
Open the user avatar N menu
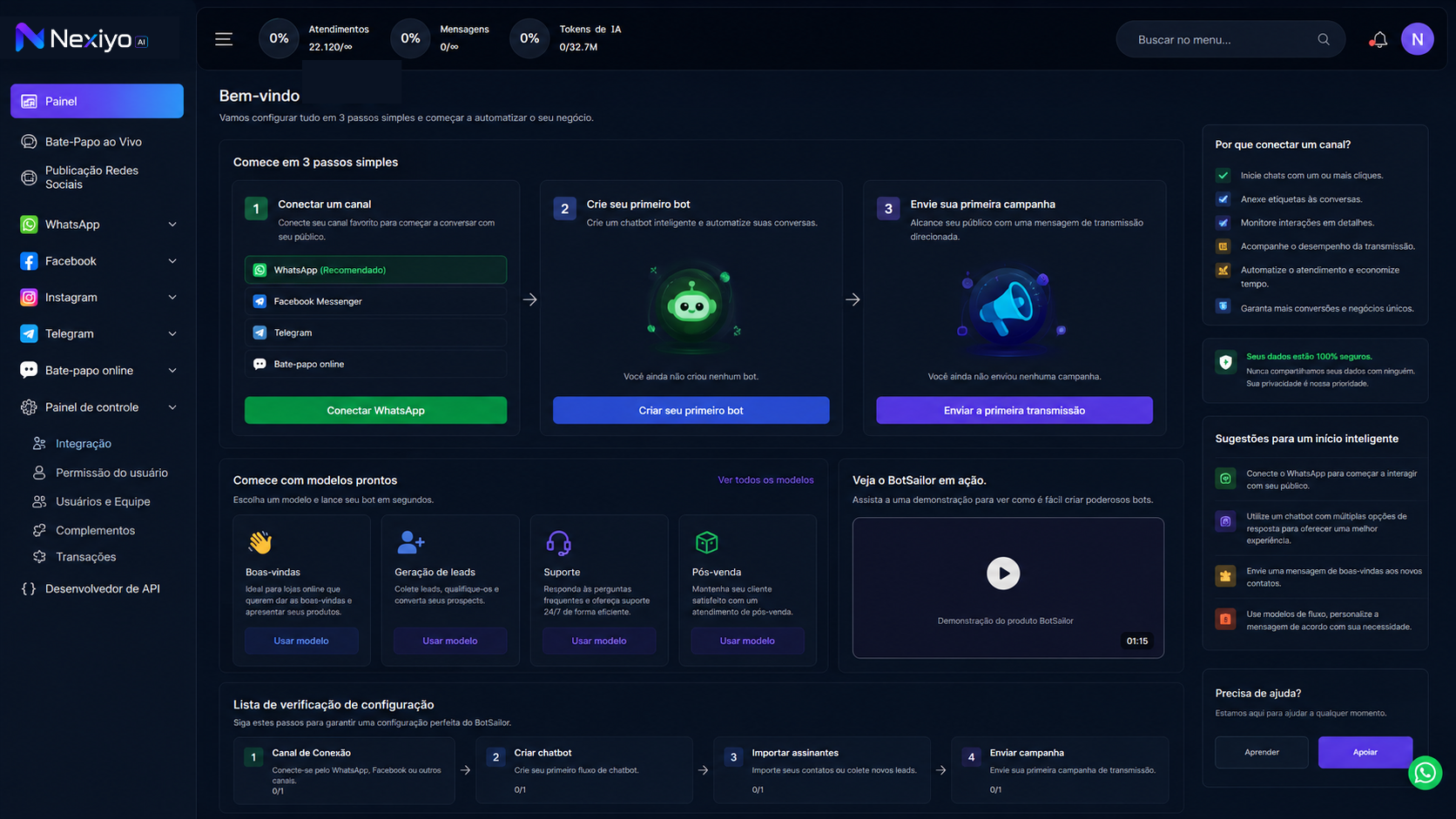coord(1417,39)
